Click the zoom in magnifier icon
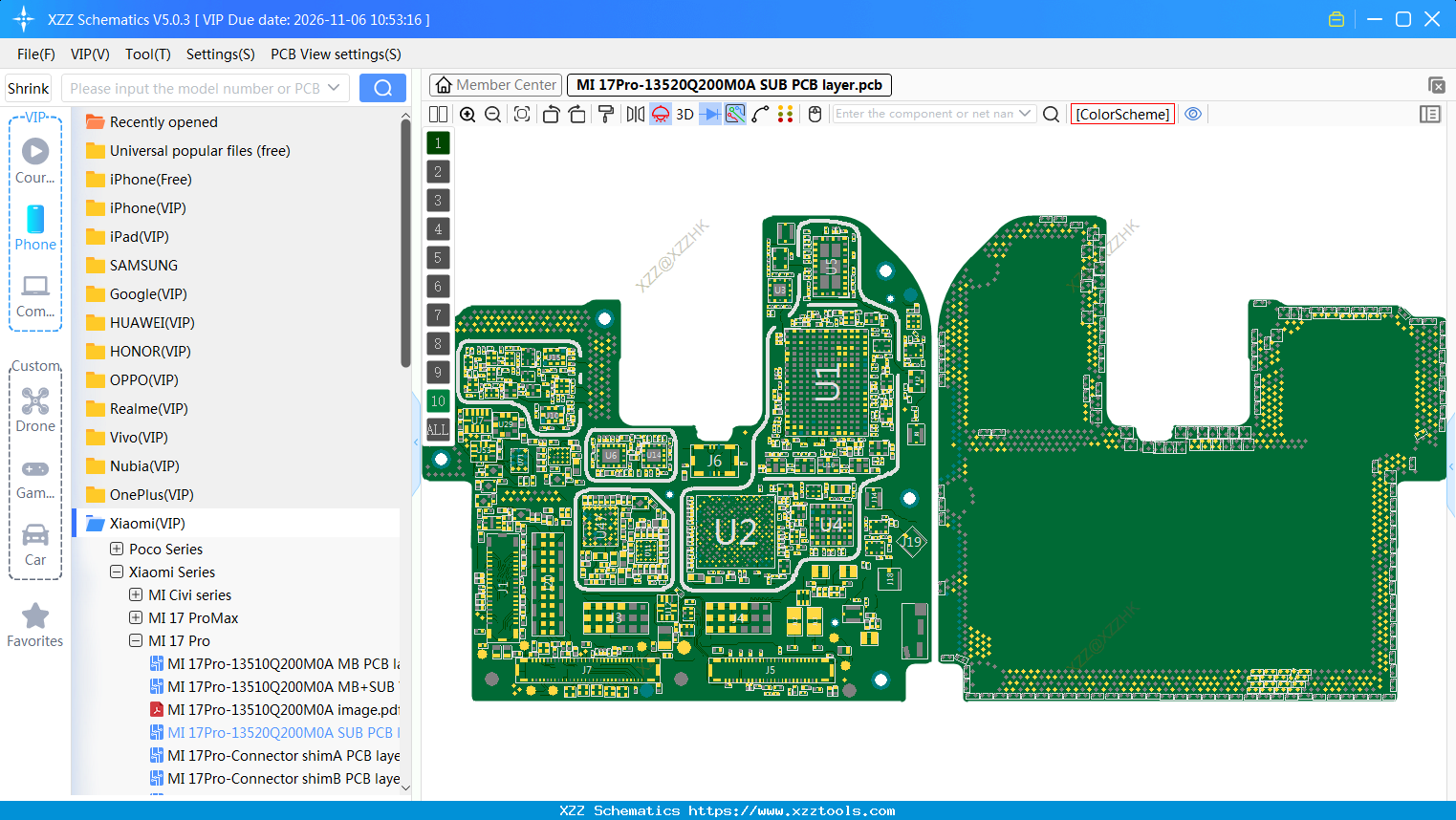Image resolution: width=1456 pixels, height=820 pixels. point(467,115)
